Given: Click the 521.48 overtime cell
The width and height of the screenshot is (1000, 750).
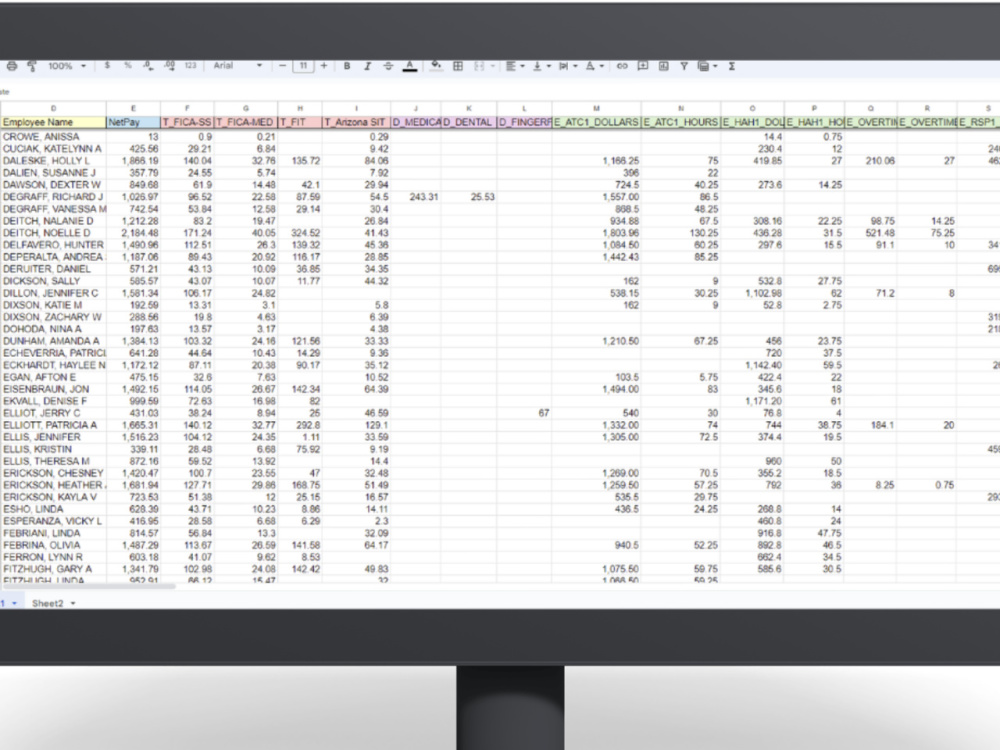Looking at the screenshot, I should coord(871,233).
